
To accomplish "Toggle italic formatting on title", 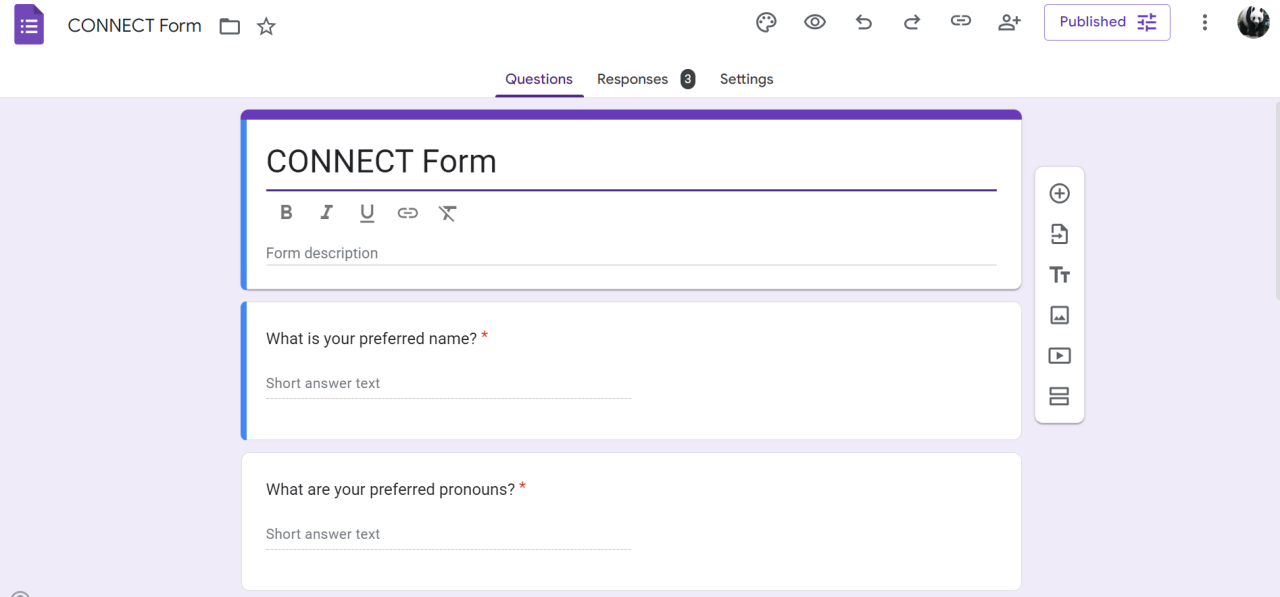I will click(x=326, y=212).
